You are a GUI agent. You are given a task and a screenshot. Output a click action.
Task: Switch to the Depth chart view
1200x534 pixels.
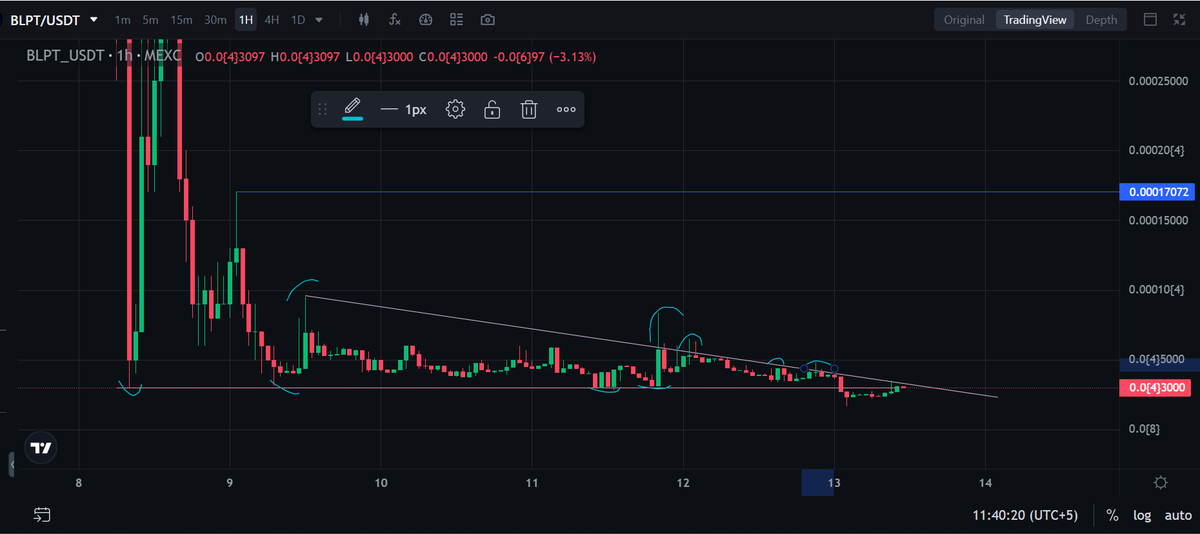pyautogui.click(x=1102, y=20)
